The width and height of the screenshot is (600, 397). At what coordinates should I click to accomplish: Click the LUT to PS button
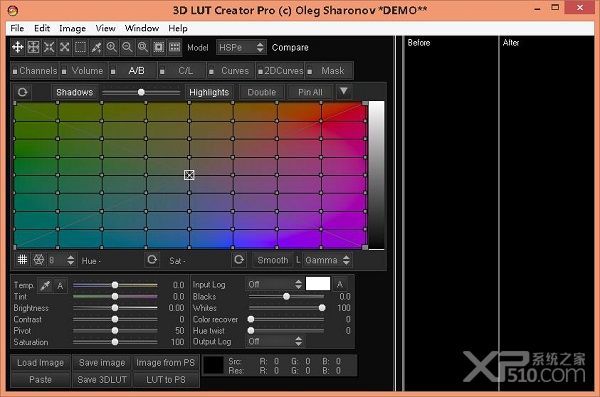point(165,379)
